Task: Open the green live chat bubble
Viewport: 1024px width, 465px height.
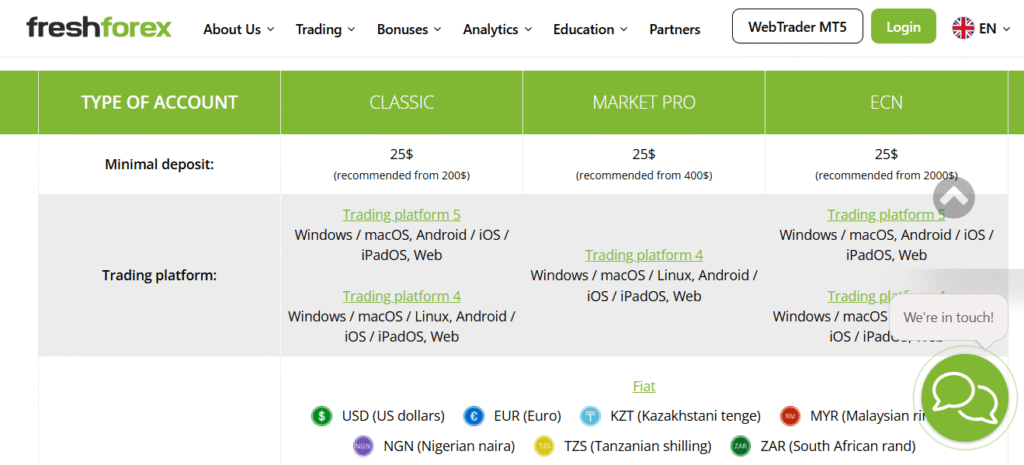Action: tap(965, 398)
